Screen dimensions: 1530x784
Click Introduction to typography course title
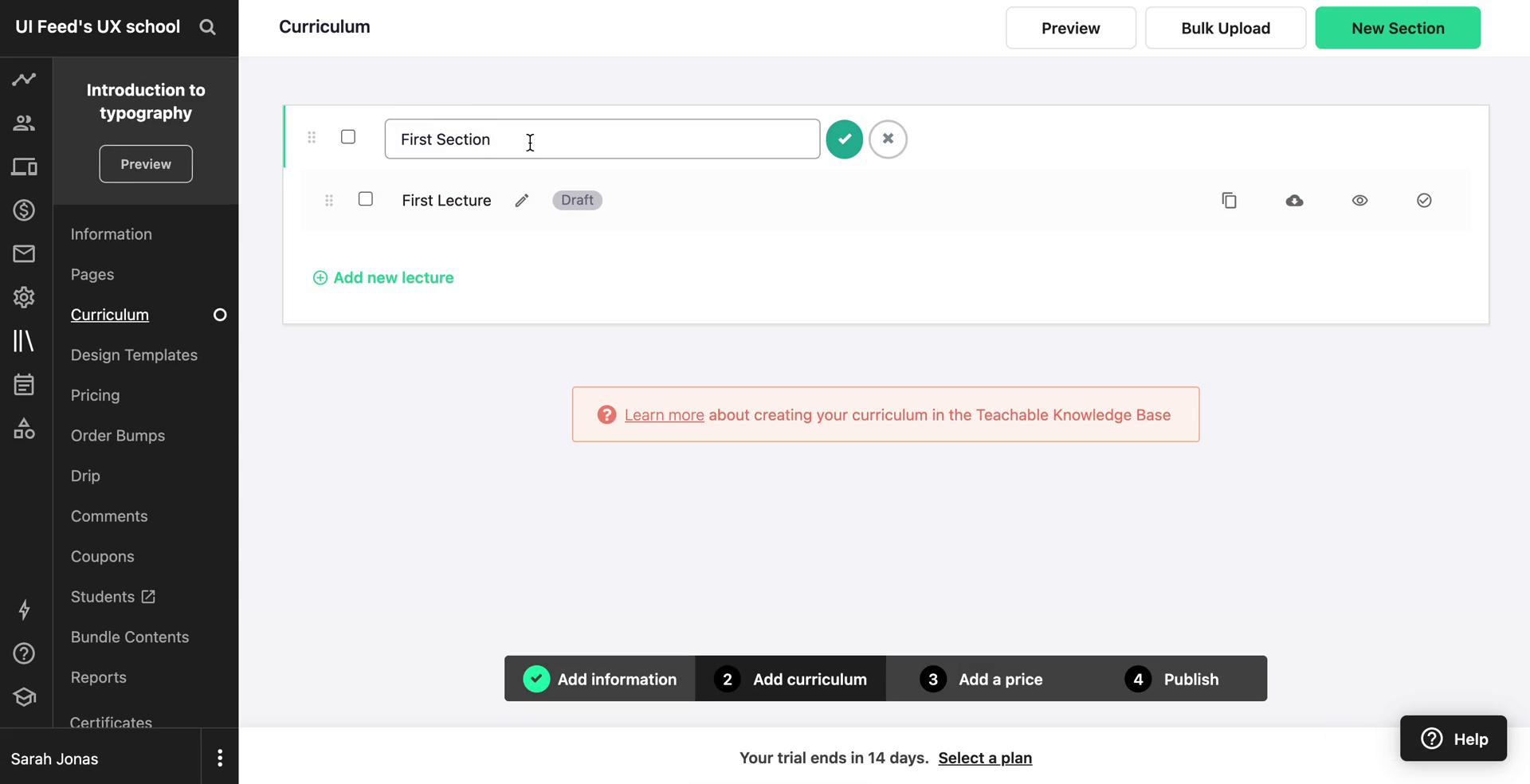[146, 102]
